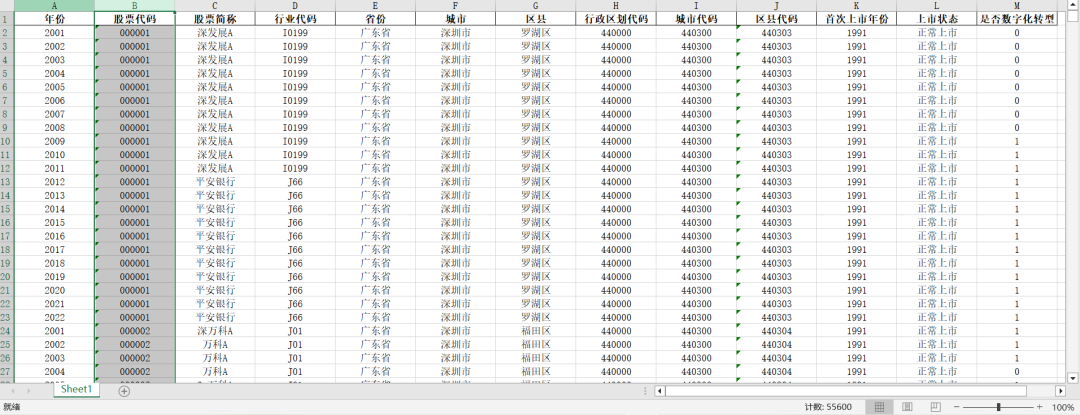
Task: Click the 是否数字化转型 header cell
Action: tap(1017, 19)
